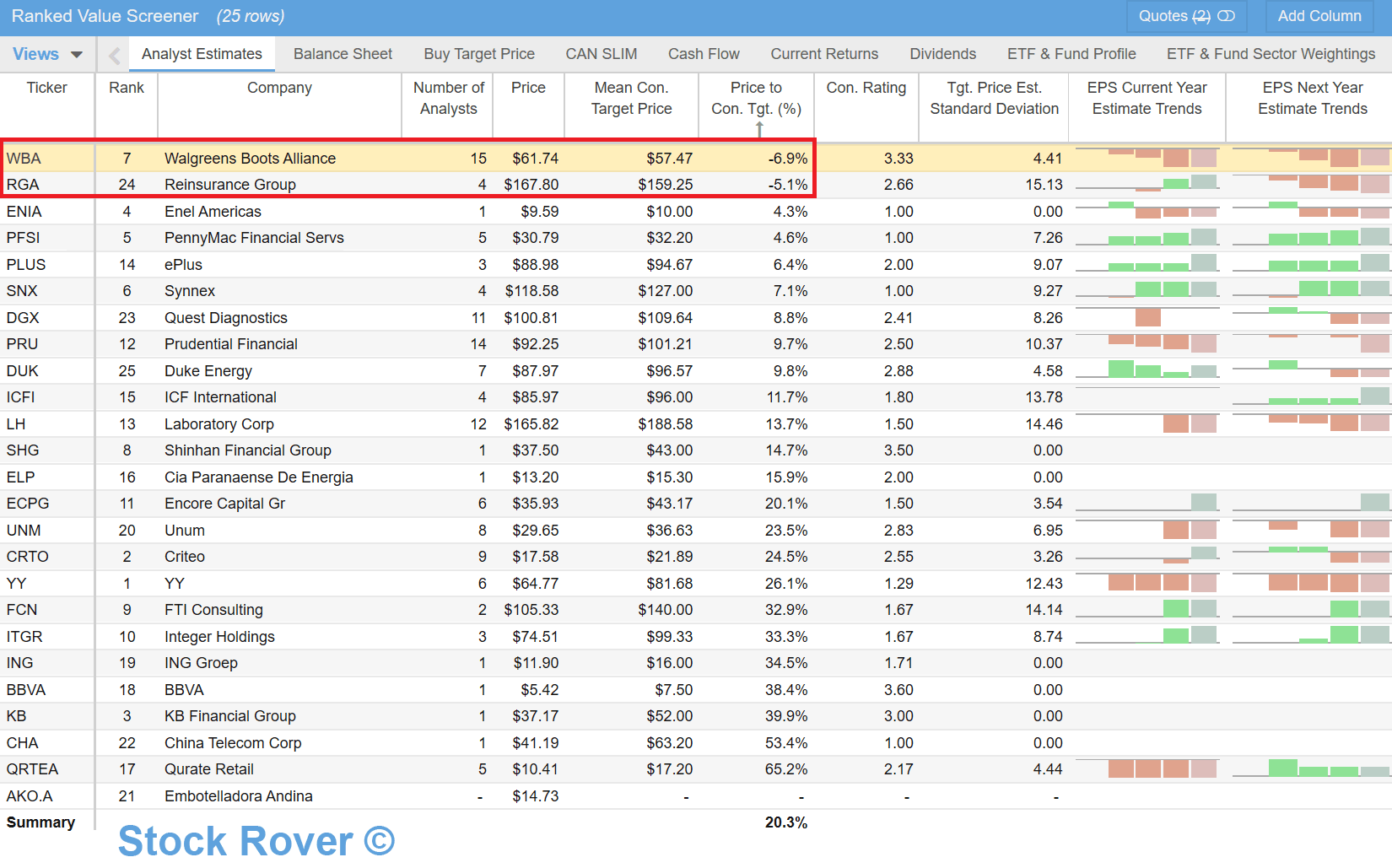Screen dimensions: 1392x868
Task: Click the sort arrow under Price to Con. Tgt.
Action: pos(759,129)
